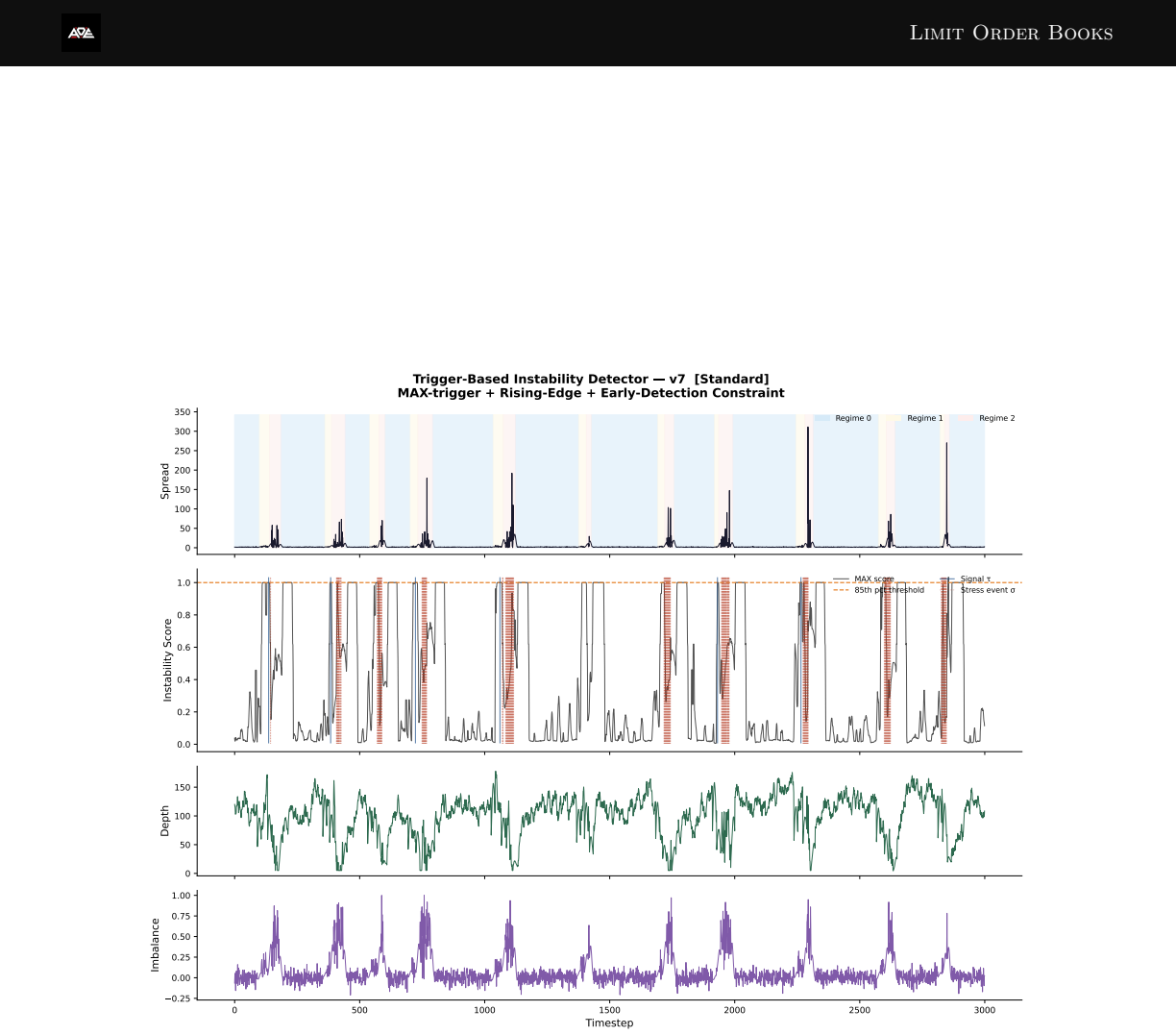Click the 'Imbalance' y-axis label
Image resolution: width=1176 pixels, height=1035 pixels.
coord(156,945)
